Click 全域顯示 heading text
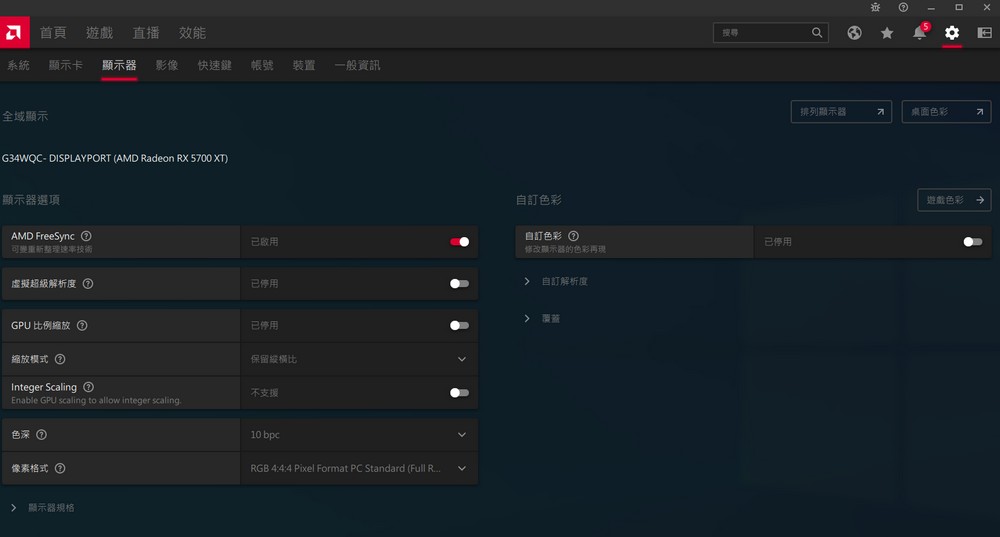Viewport: 1000px width, 537px height. click(25, 116)
